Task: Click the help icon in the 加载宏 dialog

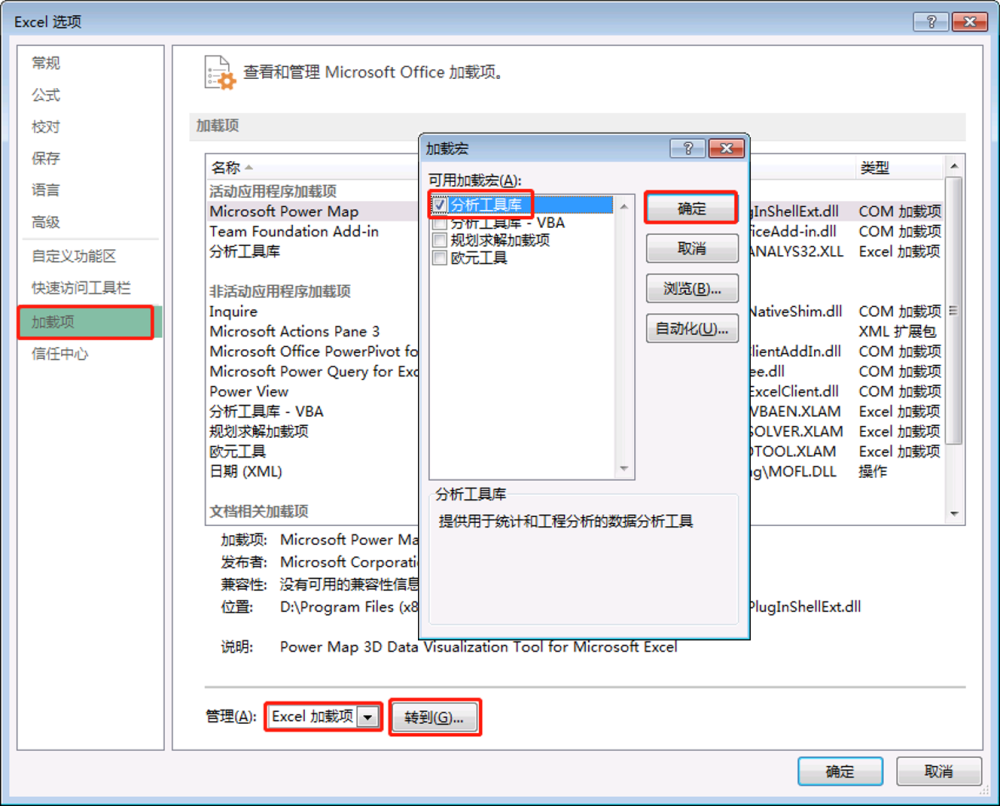Action: coord(687,147)
